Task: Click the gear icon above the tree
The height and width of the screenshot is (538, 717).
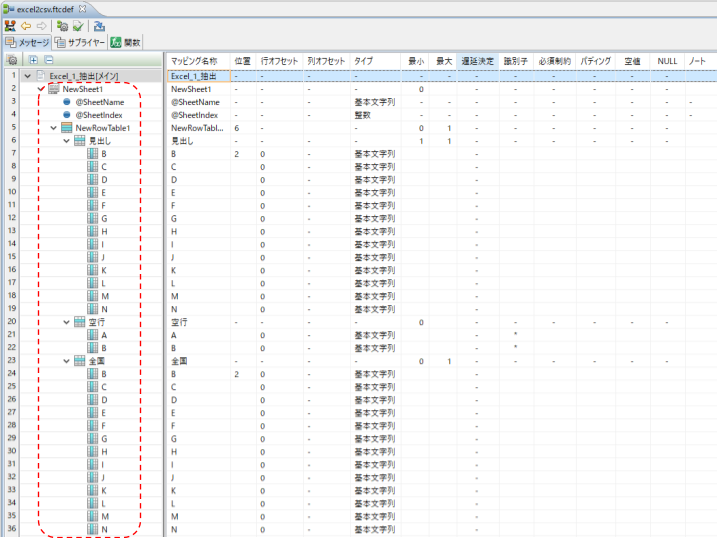Action: click(10, 60)
